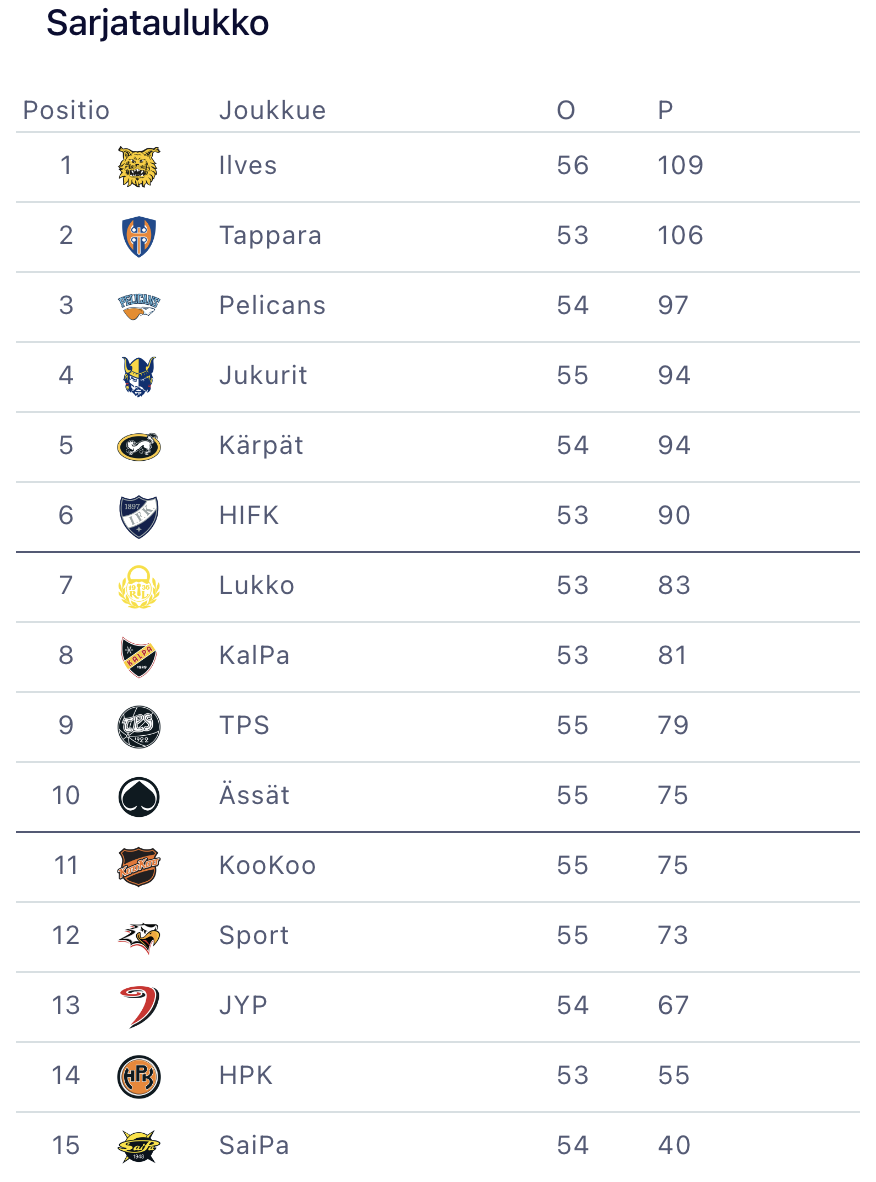Click the SaiPa team name

coord(254,1146)
